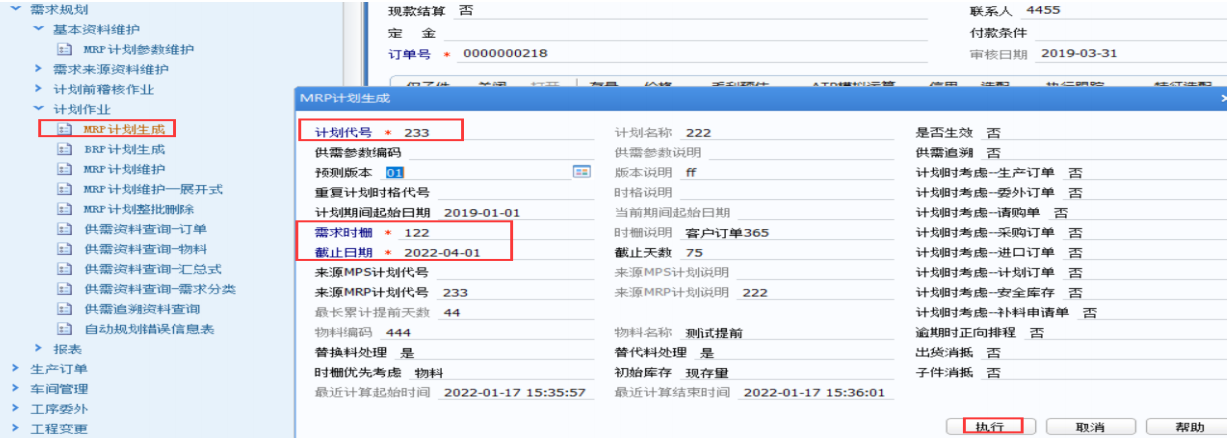Click the 自动规划错误信息表 document icon
Image resolution: width=1227 pixels, height=438 pixels.
coord(65,329)
